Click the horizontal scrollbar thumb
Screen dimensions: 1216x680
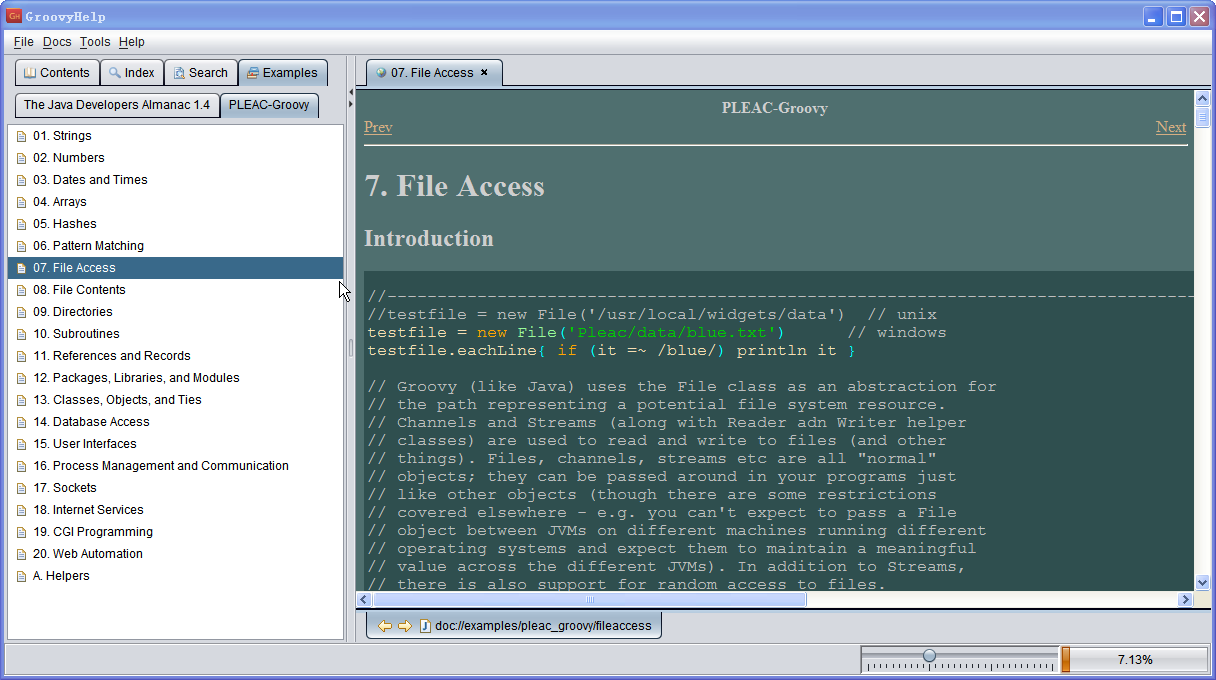point(589,600)
